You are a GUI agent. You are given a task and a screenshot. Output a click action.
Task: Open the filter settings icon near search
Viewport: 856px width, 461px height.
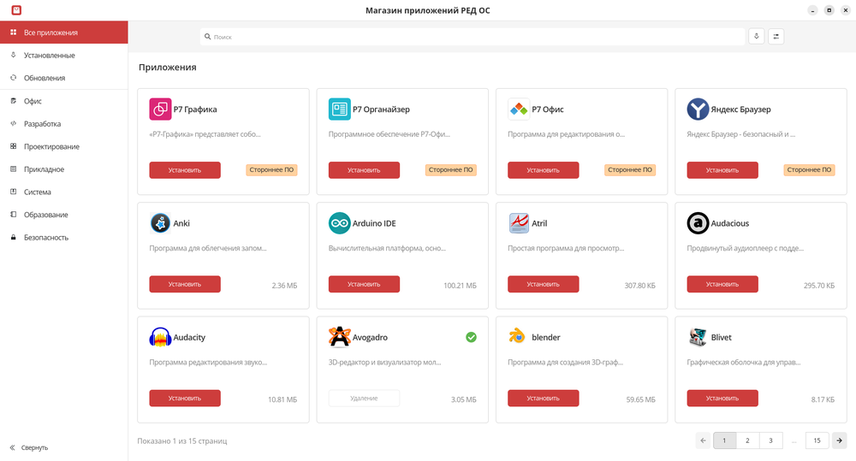tap(776, 37)
